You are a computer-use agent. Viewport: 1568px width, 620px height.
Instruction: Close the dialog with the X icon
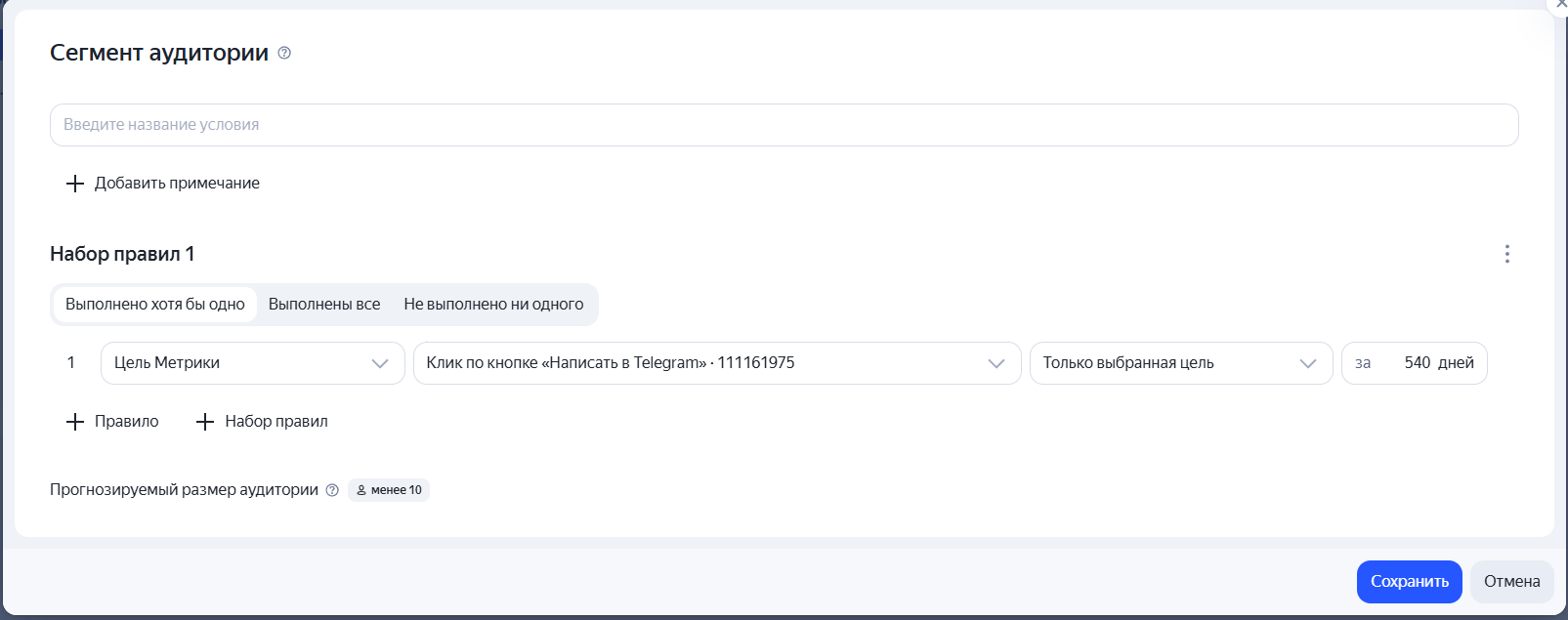(x=1560, y=4)
